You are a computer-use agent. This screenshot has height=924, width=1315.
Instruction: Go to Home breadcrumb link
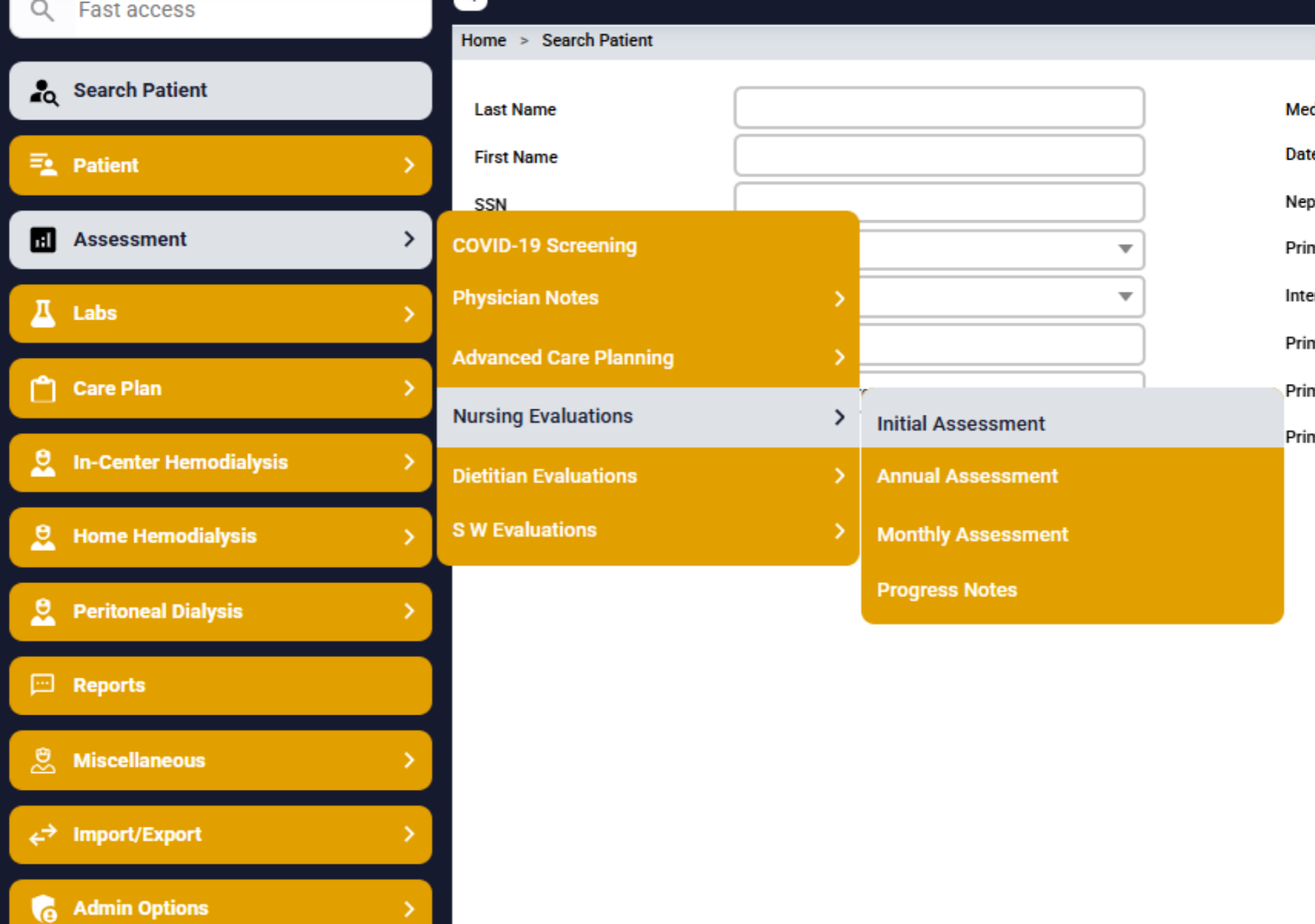483,40
